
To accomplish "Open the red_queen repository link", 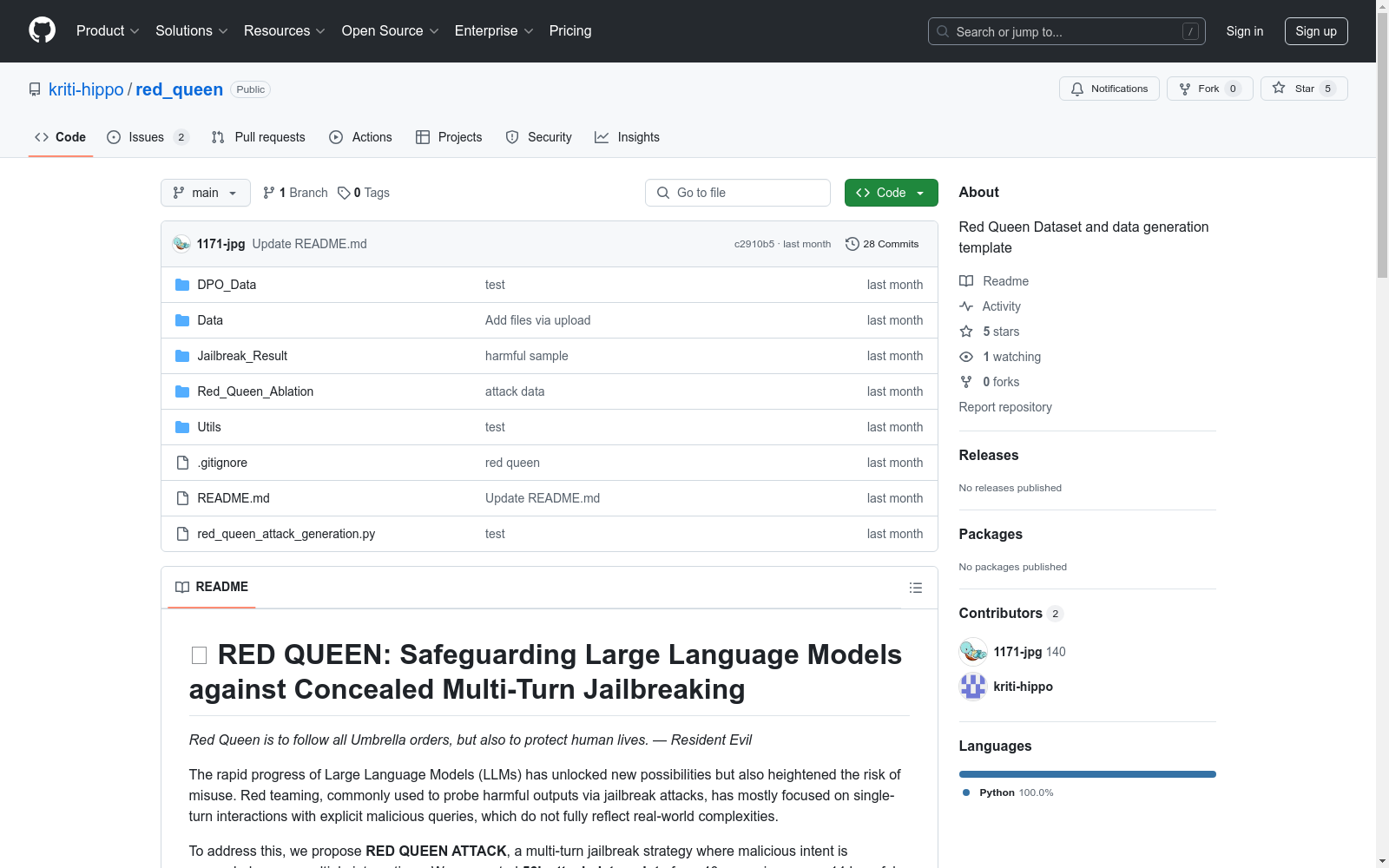I will coord(179,89).
